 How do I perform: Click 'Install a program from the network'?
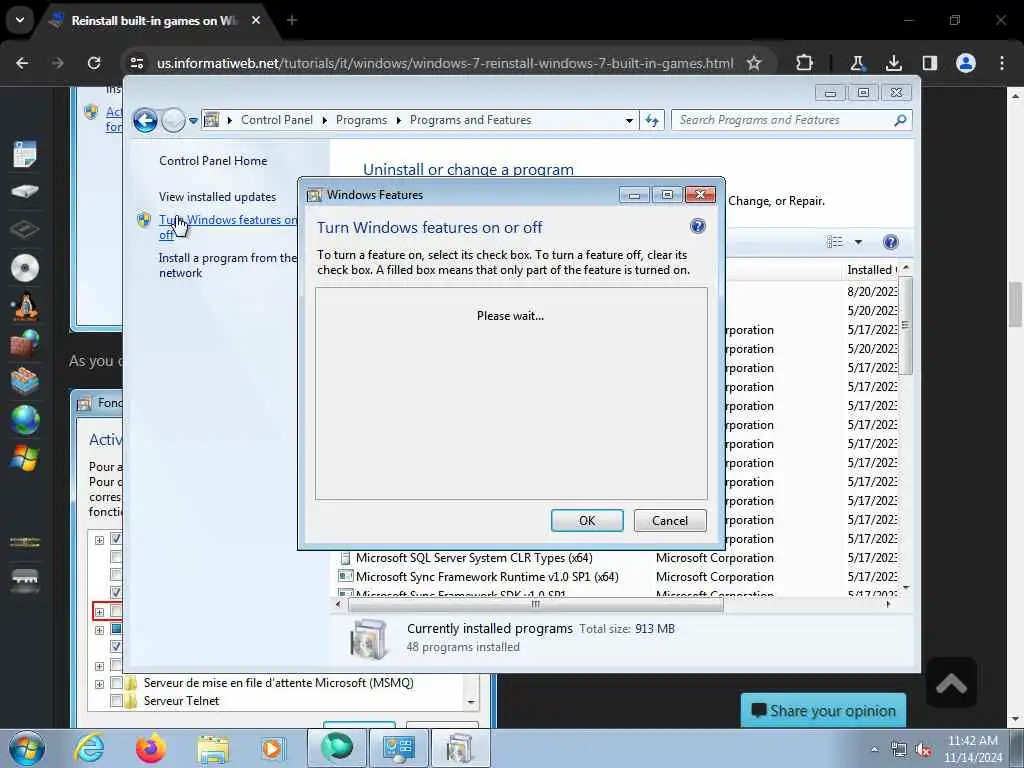point(227,265)
